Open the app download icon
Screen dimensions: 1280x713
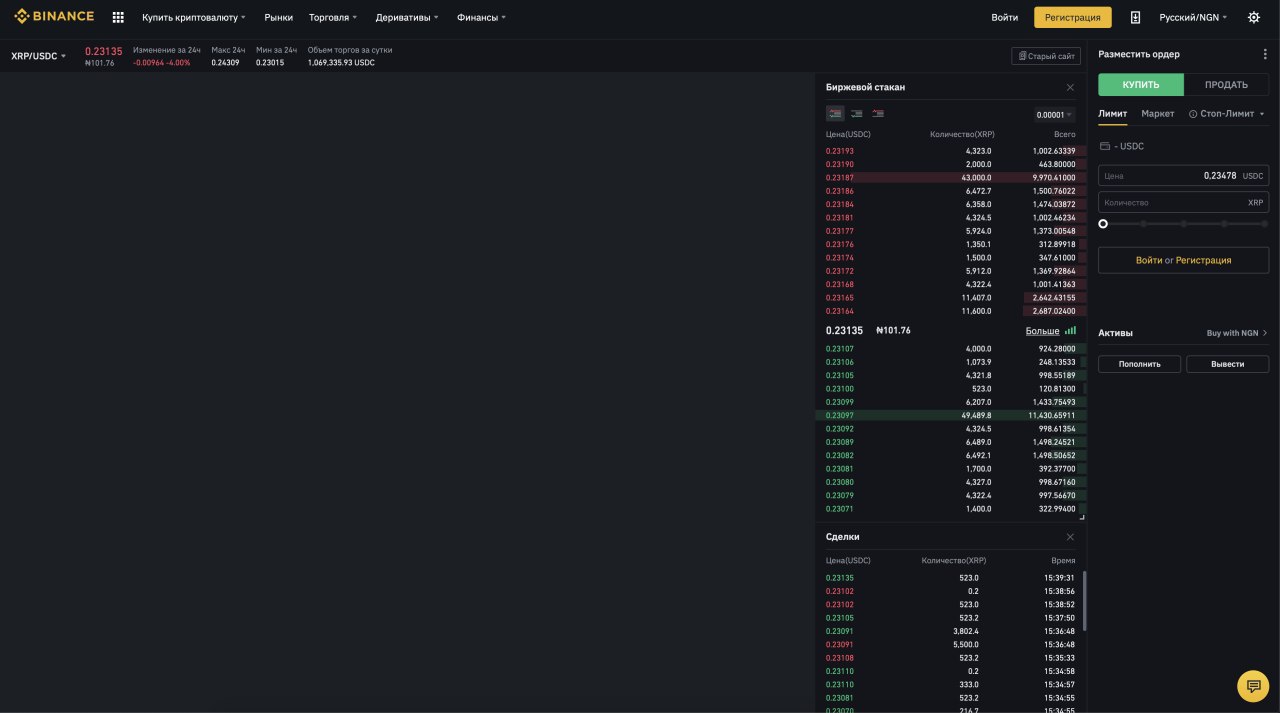tap(1135, 17)
